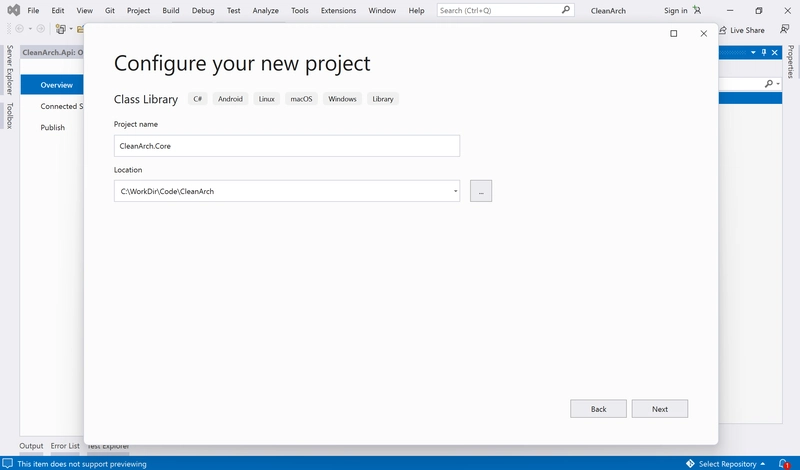The width and height of the screenshot is (800, 470).
Task: Browse for location with the ellipsis button
Action: click(x=481, y=191)
